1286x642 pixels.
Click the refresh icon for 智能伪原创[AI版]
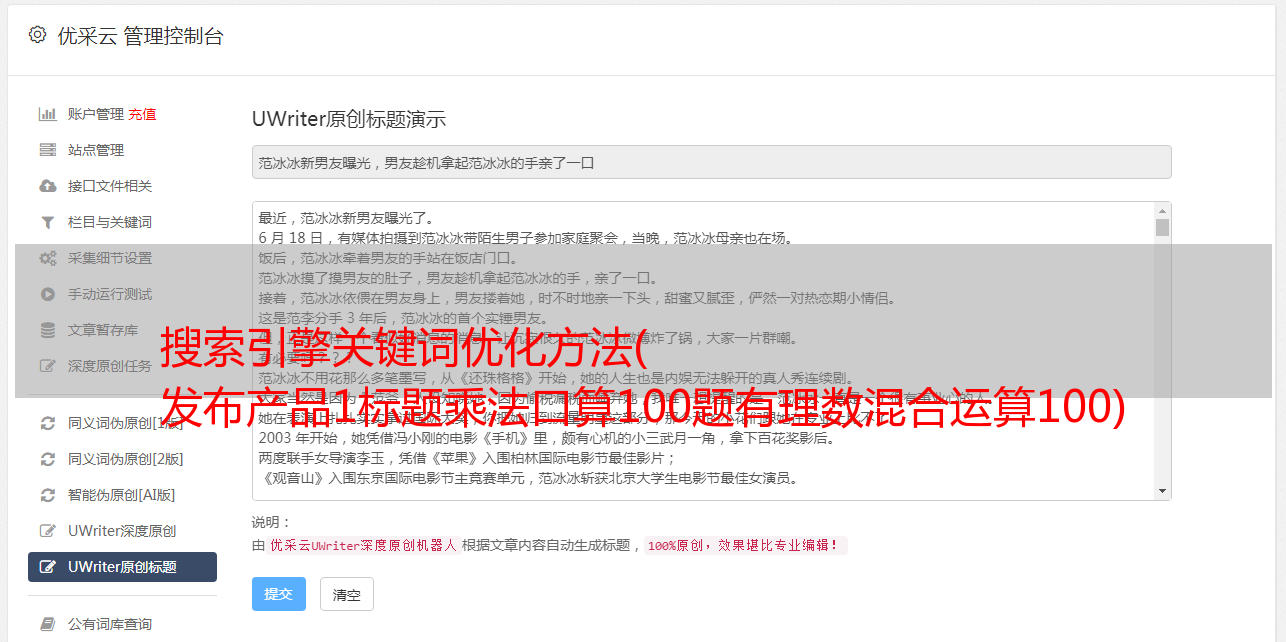pyautogui.click(x=47, y=495)
